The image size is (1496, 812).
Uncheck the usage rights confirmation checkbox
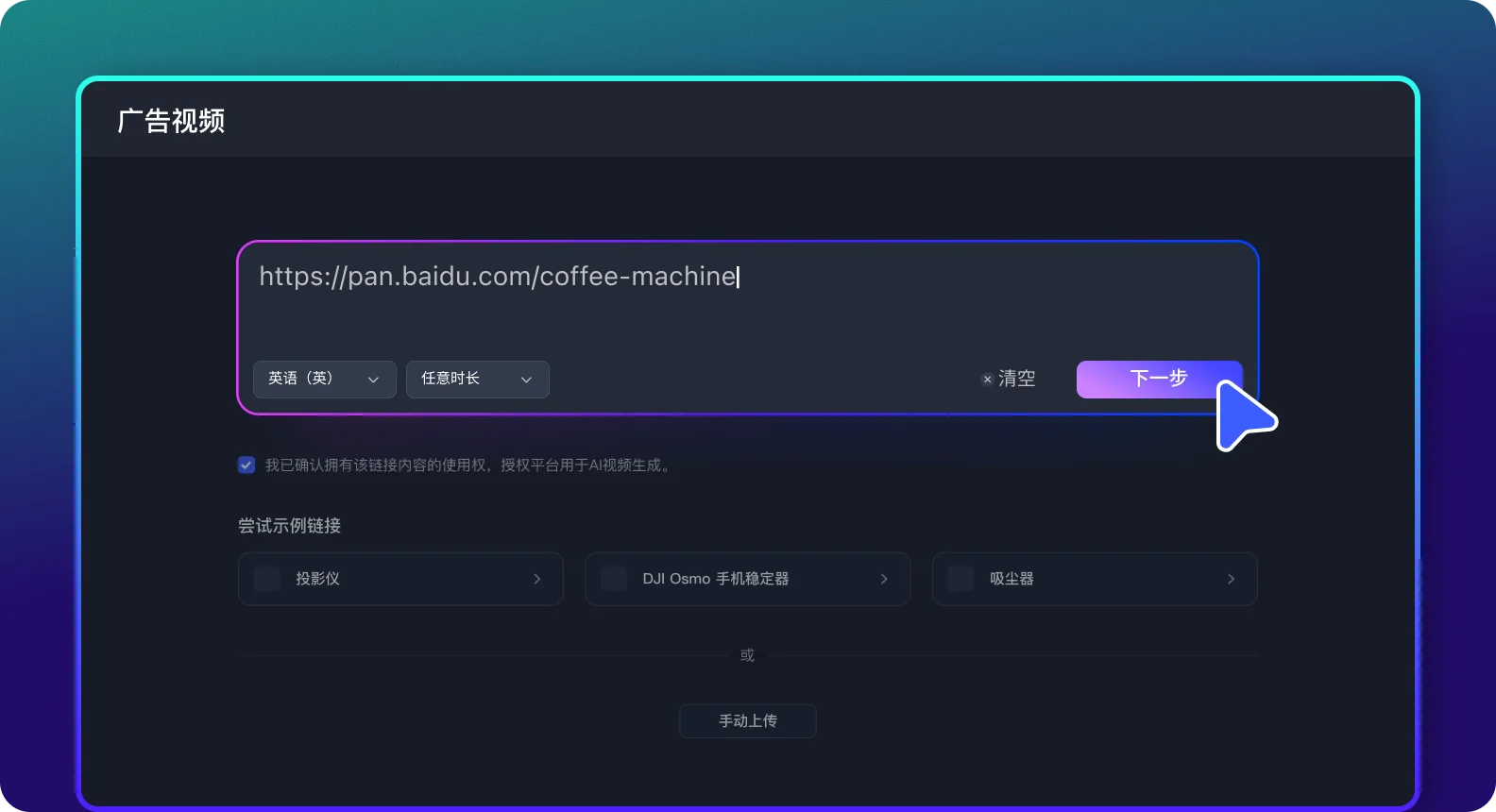point(246,465)
